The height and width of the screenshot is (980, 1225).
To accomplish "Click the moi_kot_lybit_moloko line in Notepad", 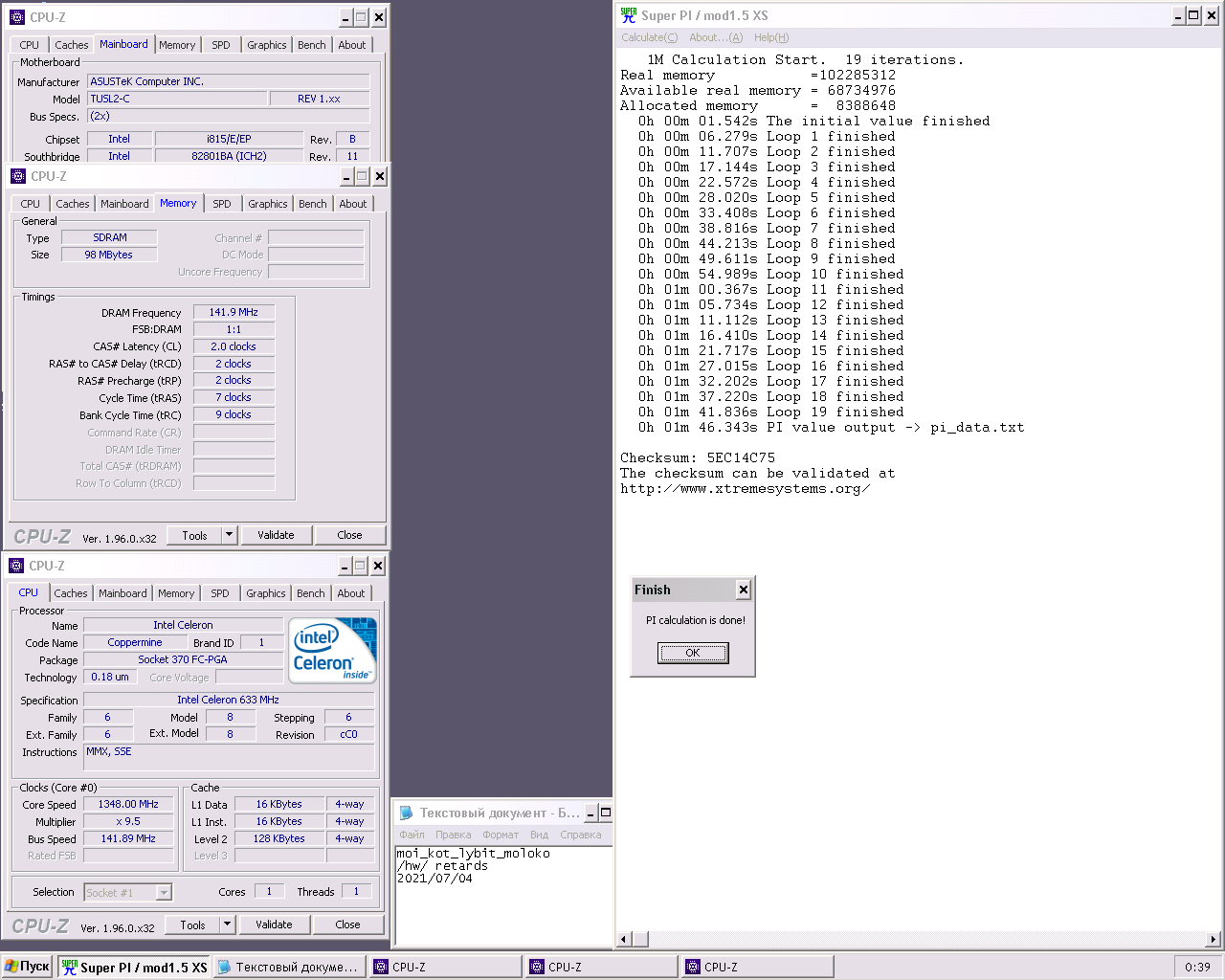I will coord(473,853).
